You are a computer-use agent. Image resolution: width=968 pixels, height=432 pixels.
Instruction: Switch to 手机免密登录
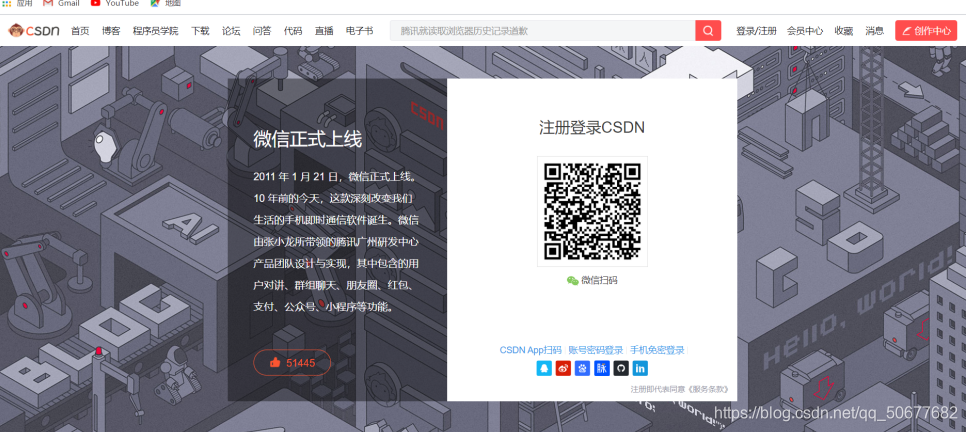click(x=657, y=350)
